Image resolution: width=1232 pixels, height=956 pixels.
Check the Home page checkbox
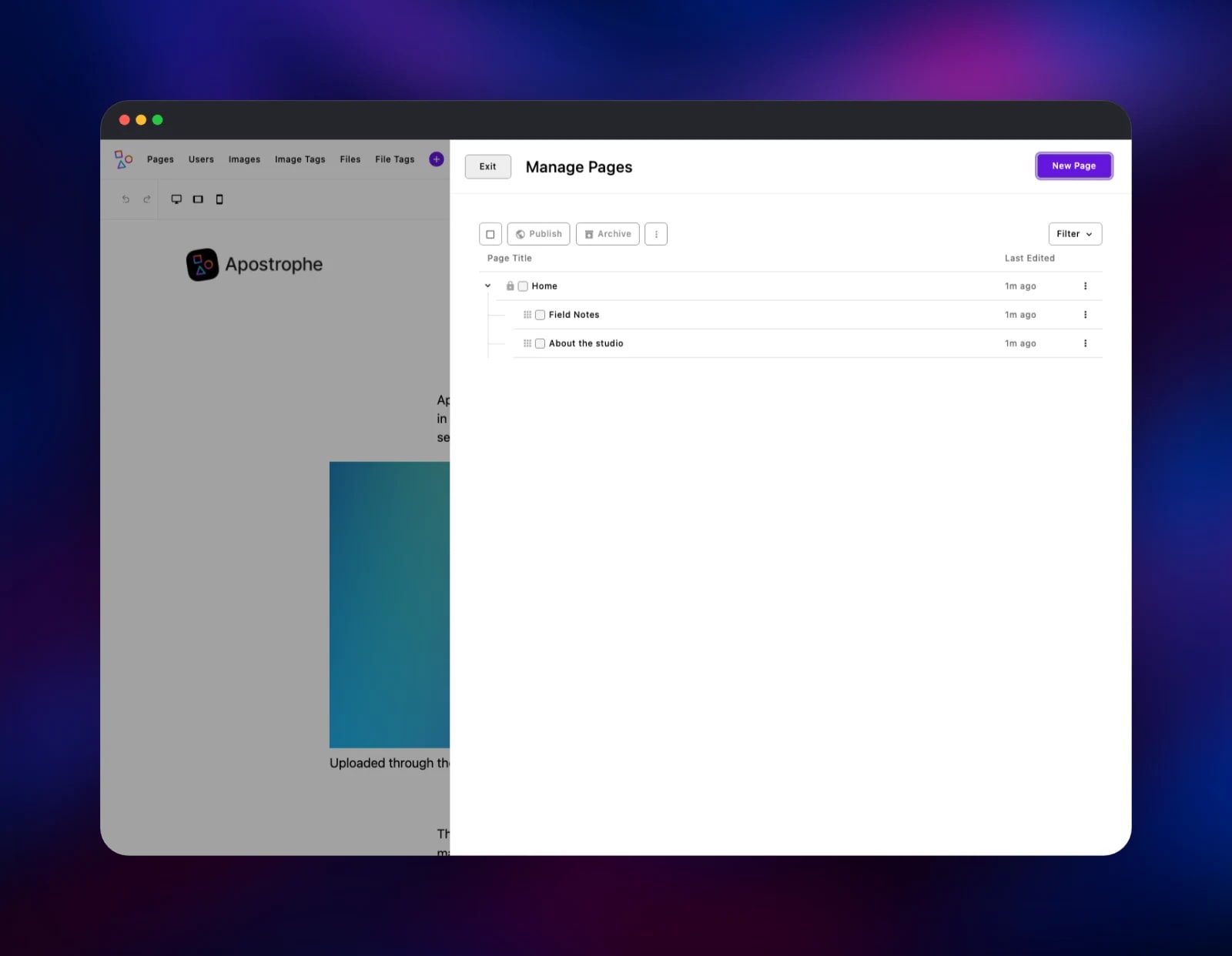(x=523, y=286)
